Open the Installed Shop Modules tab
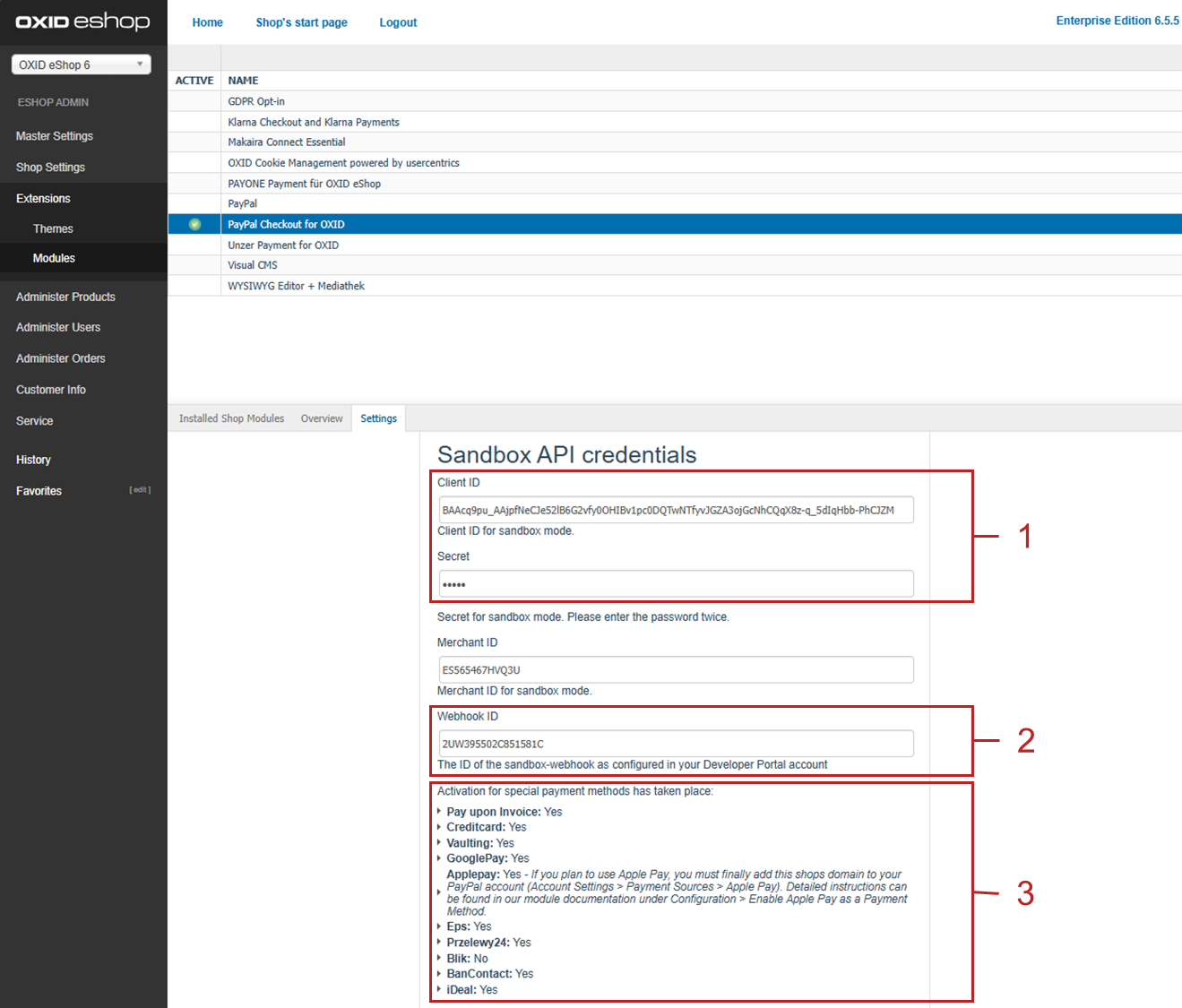The height and width of the screenshot is (1008, 1182). [x=231, y=418]
